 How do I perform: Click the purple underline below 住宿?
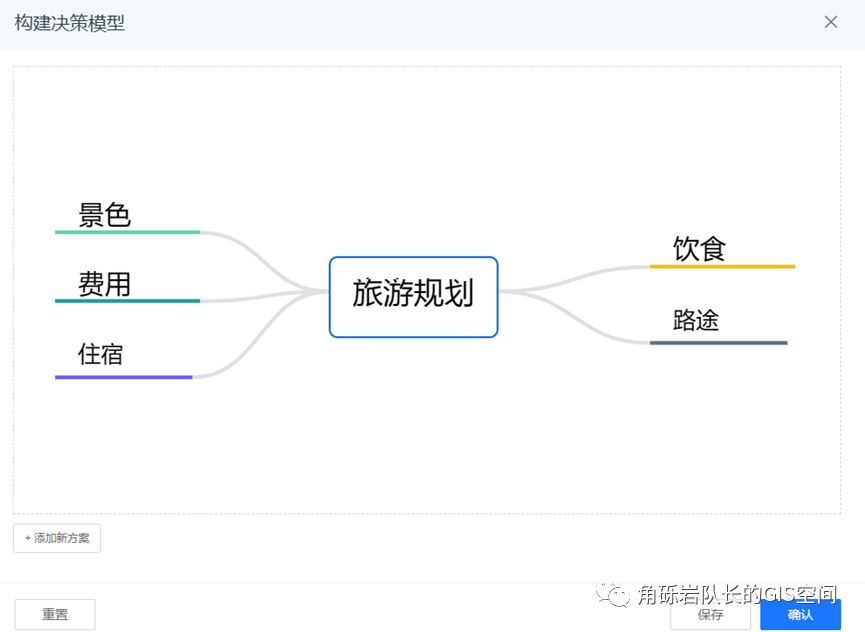point(124,377)
